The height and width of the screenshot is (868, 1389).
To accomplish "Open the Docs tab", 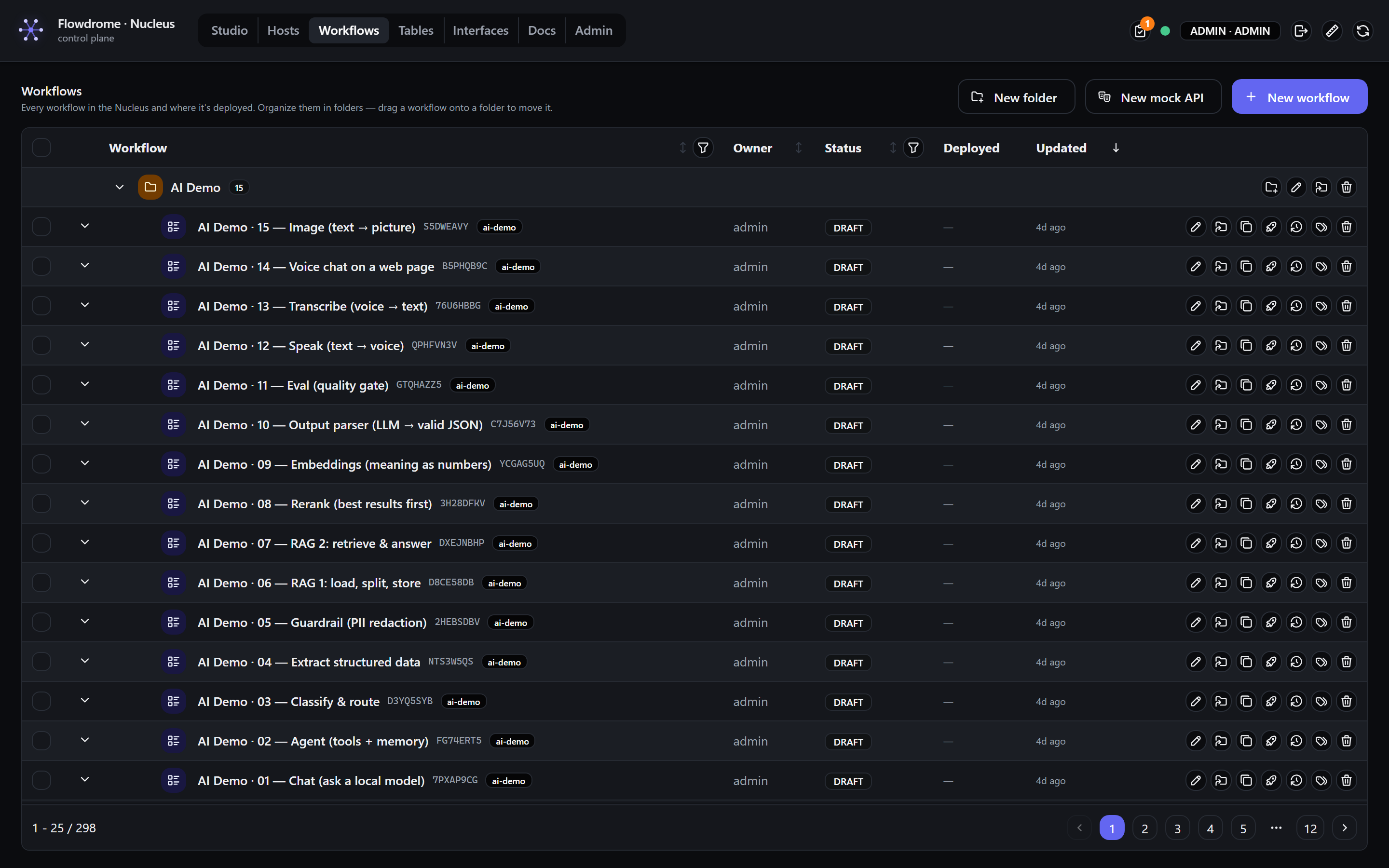I will pyautogui.click(x=541, y=30).
